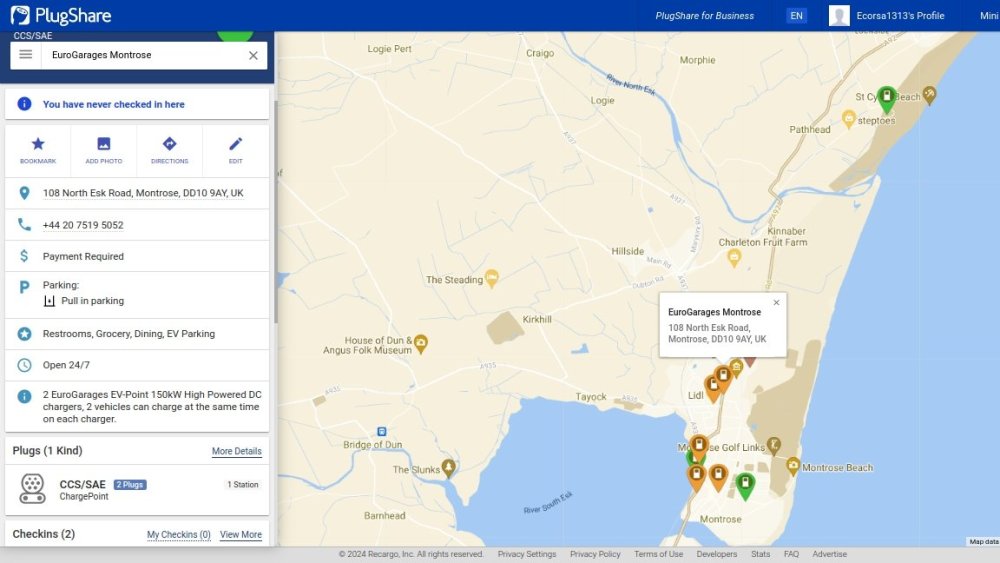Click the clock hours icon

pyautogui.click(x=24, y=365)
